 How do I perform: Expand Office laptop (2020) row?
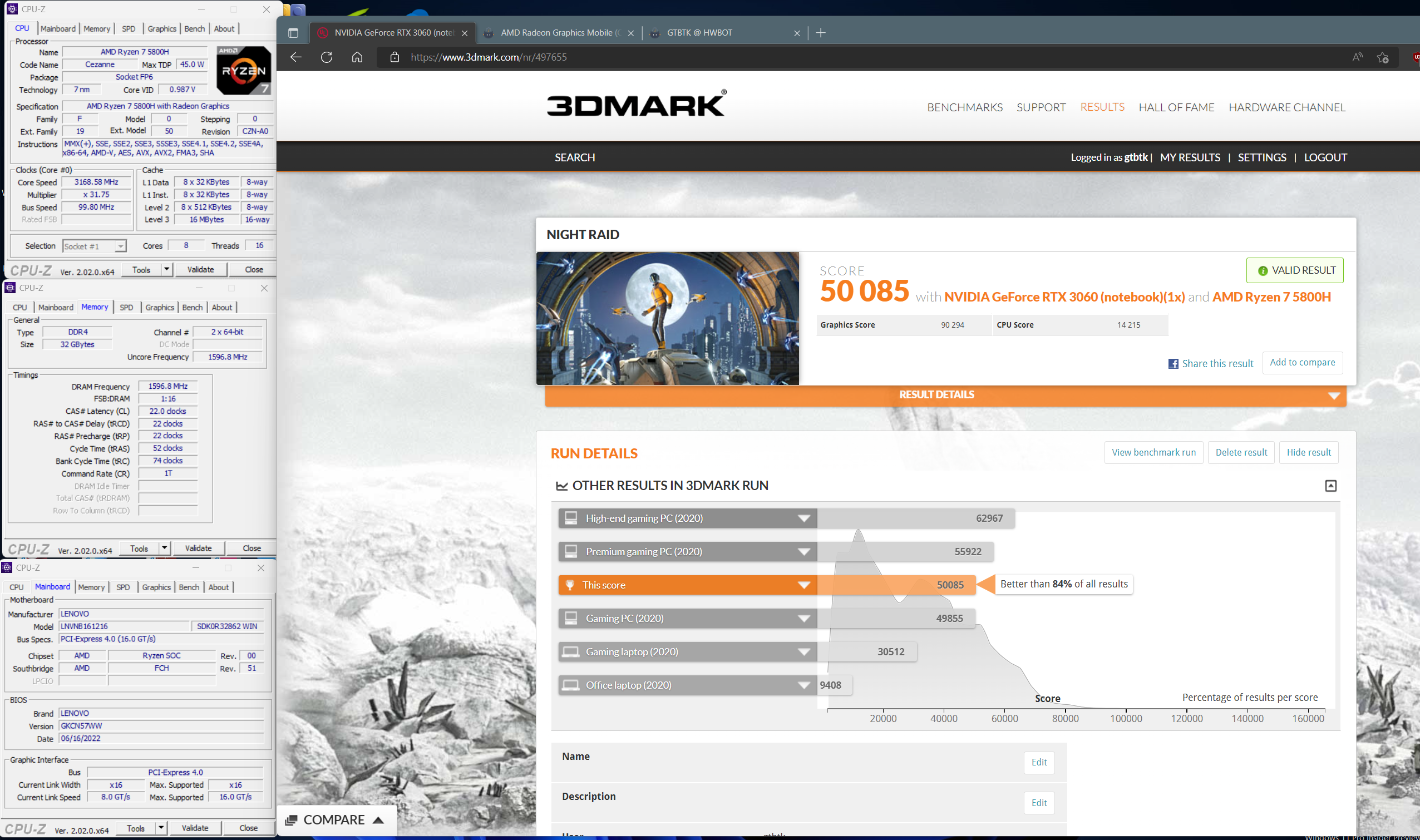(x=804, y=685)
